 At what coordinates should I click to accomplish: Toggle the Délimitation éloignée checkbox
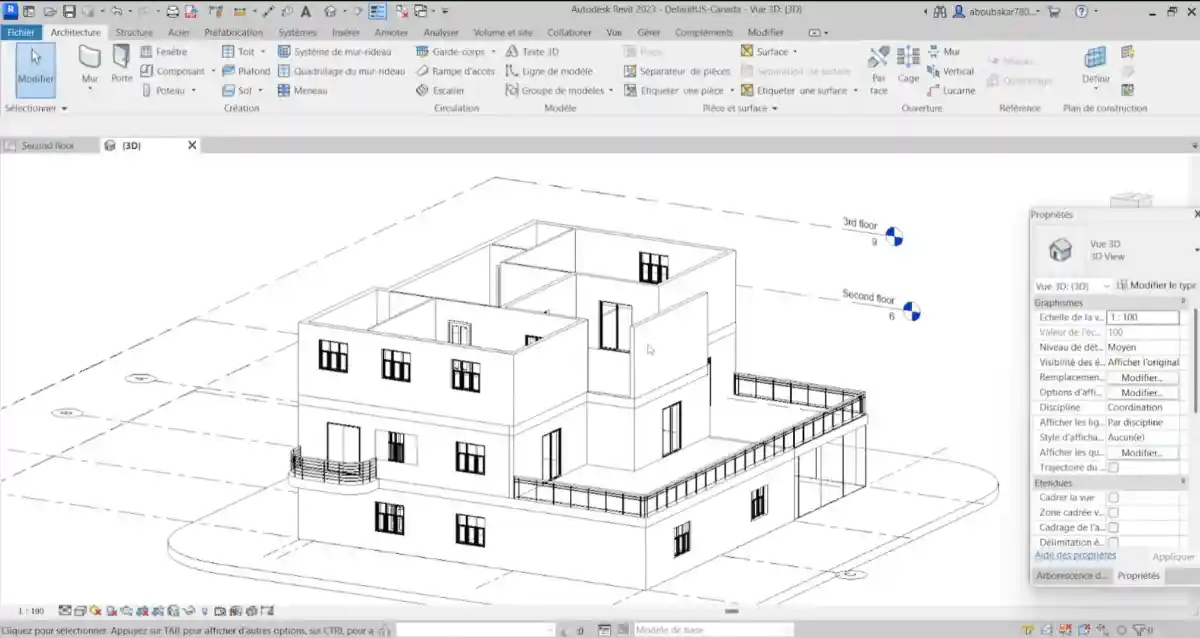coord(1113,542)
